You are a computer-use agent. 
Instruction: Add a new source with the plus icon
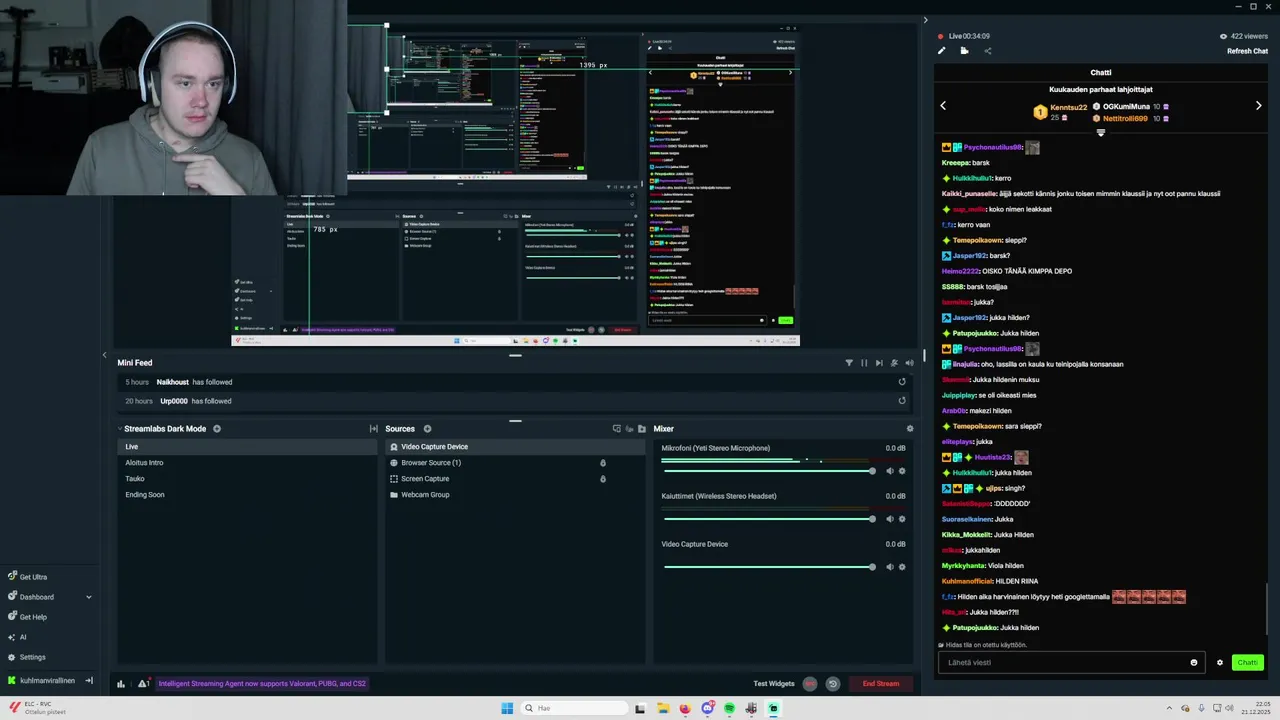point(427,429)
